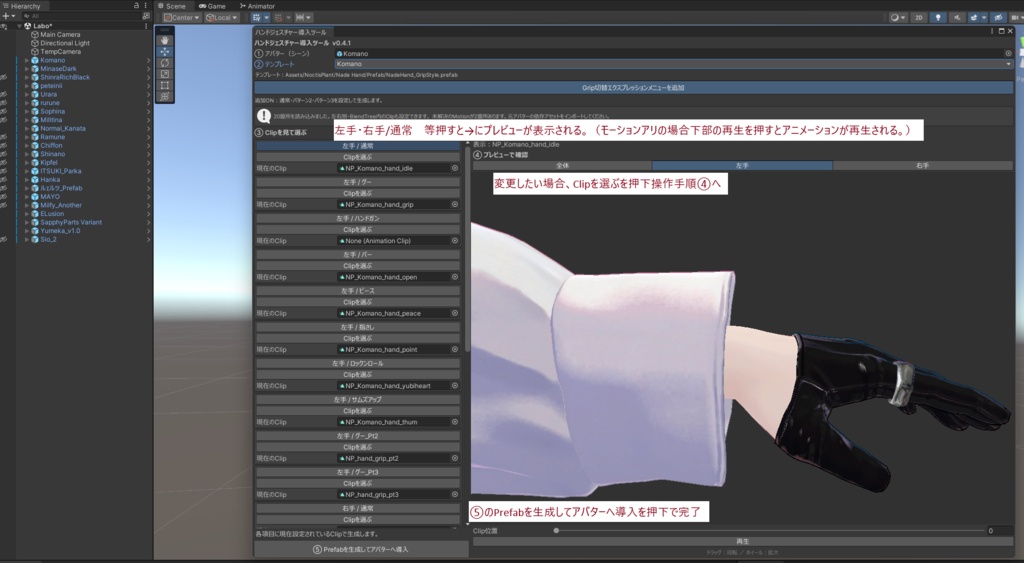Viewport: 1024px width, 563px height.
Task: Toggle visibility icon for ShinraRichBlack
Action: [4, 77]
